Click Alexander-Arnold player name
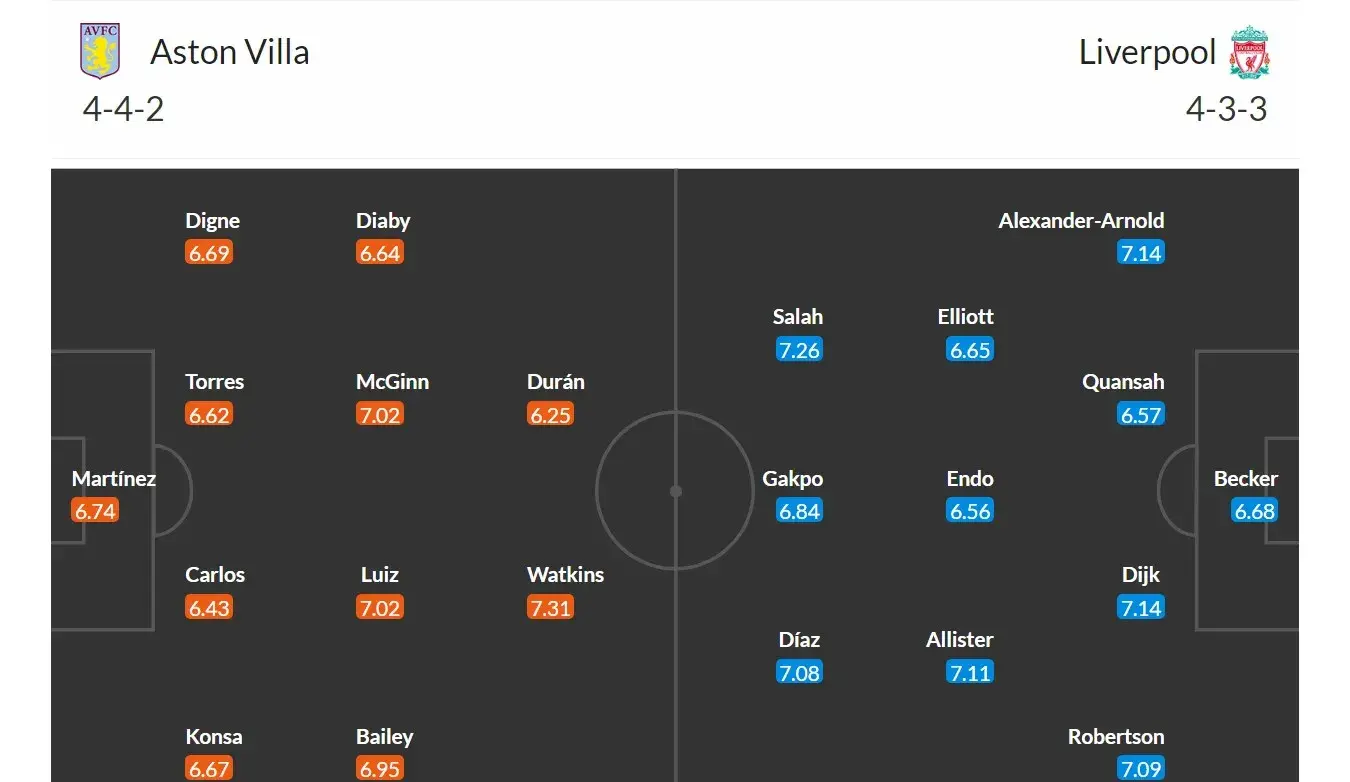Image resolution: width=1350 pixels, height=782 pixels. [x=1081, y=221]
